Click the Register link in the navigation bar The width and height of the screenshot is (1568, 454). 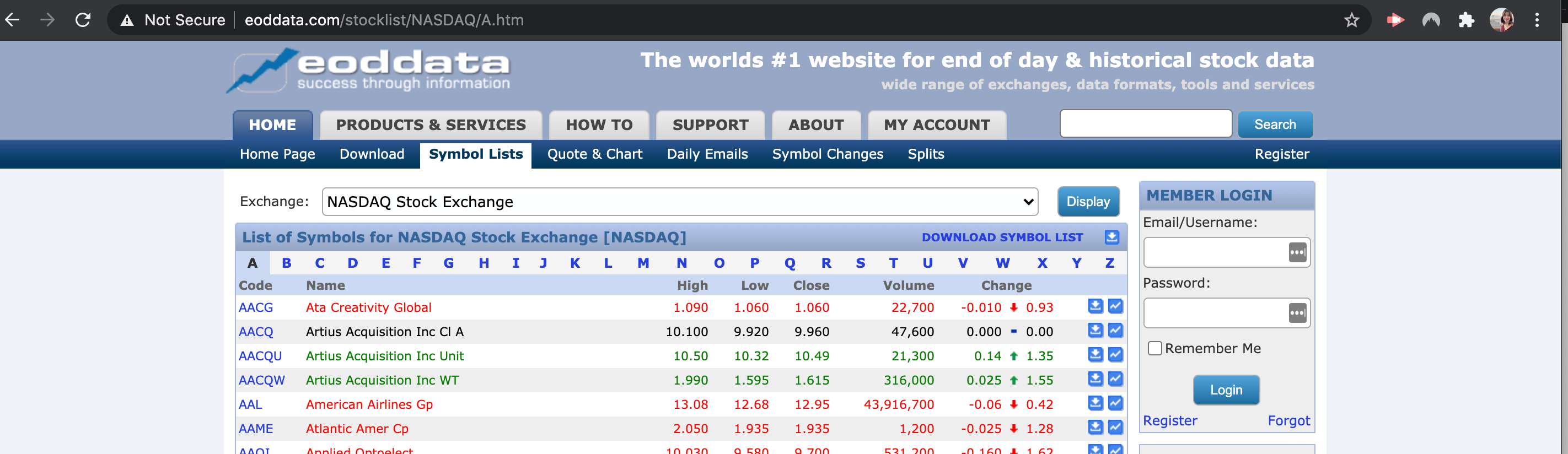click(x=1281, y=154)
